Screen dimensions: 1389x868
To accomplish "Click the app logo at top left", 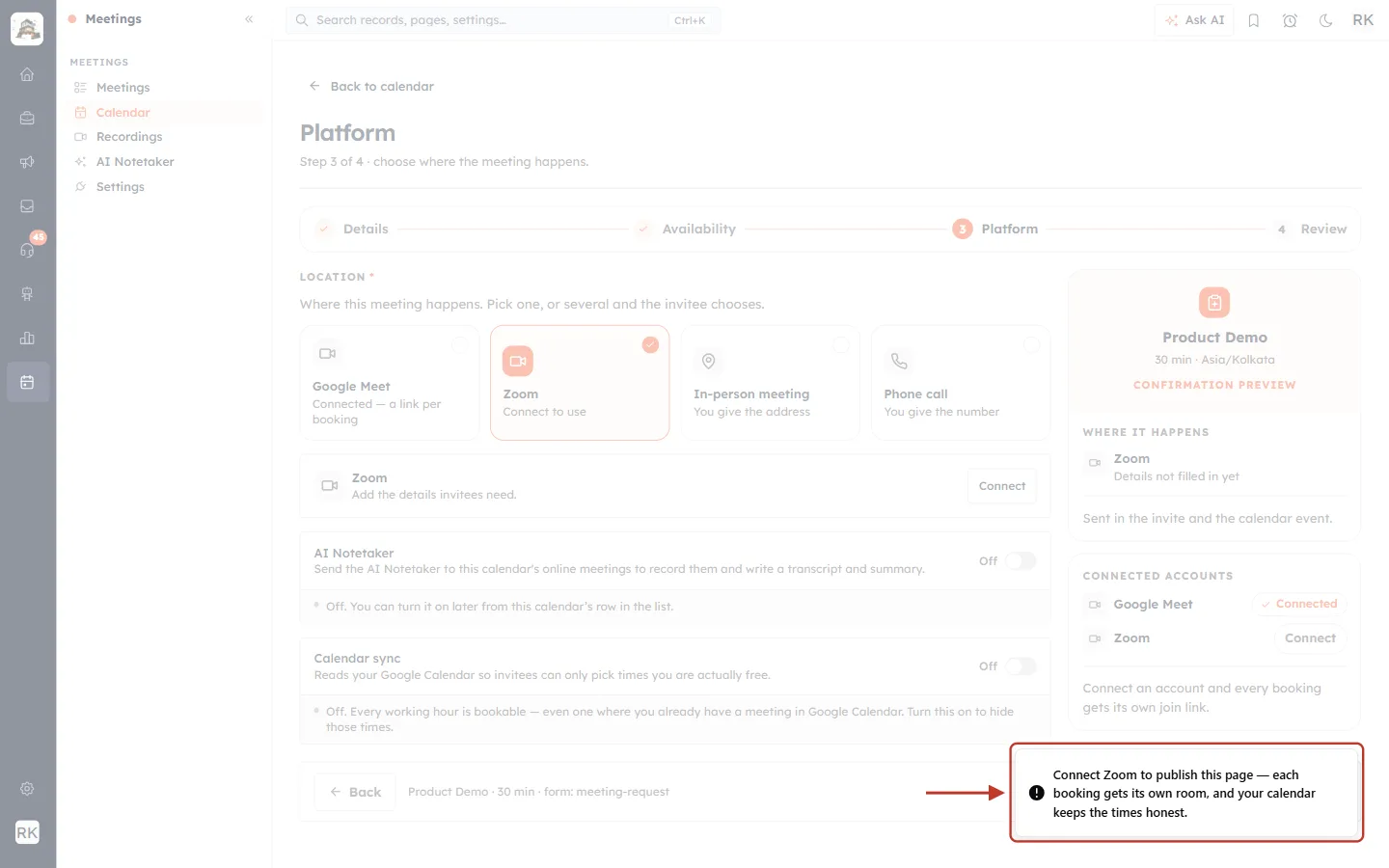I will coord(27,29).
